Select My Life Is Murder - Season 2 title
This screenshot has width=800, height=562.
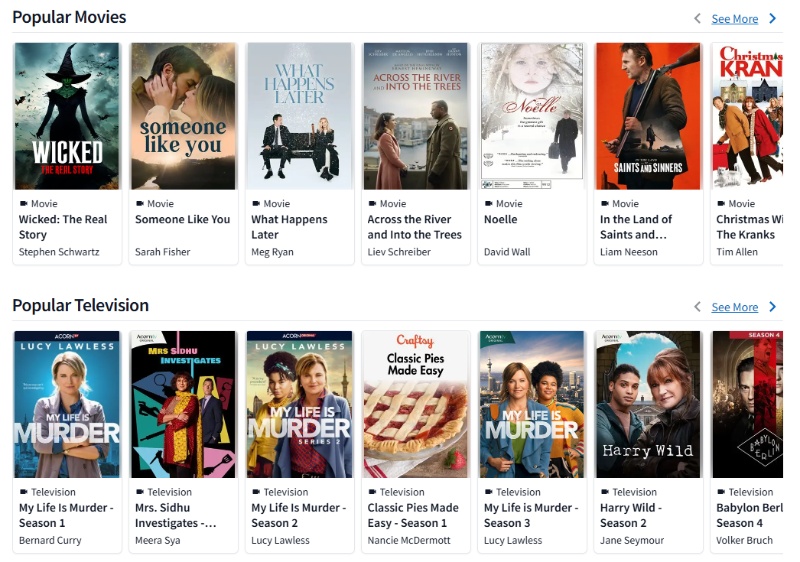(298, 515)
